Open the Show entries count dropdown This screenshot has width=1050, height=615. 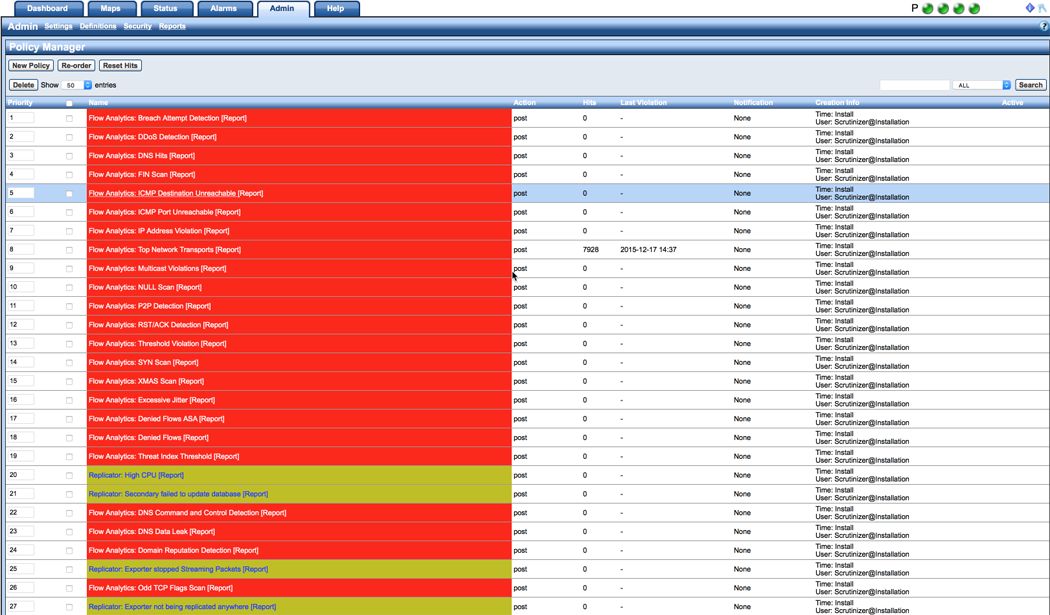78,85
